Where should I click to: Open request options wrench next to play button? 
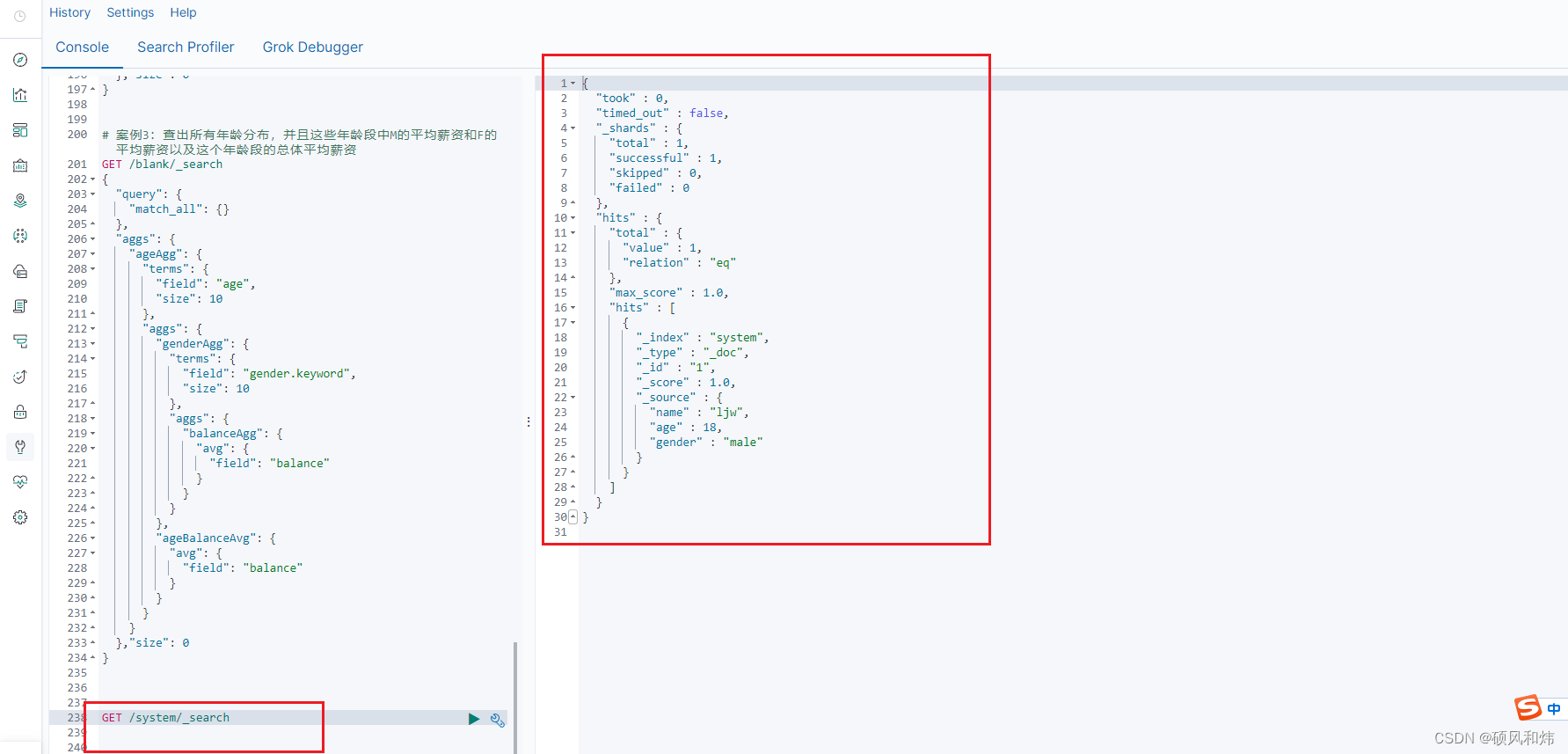tap(498, 720)
